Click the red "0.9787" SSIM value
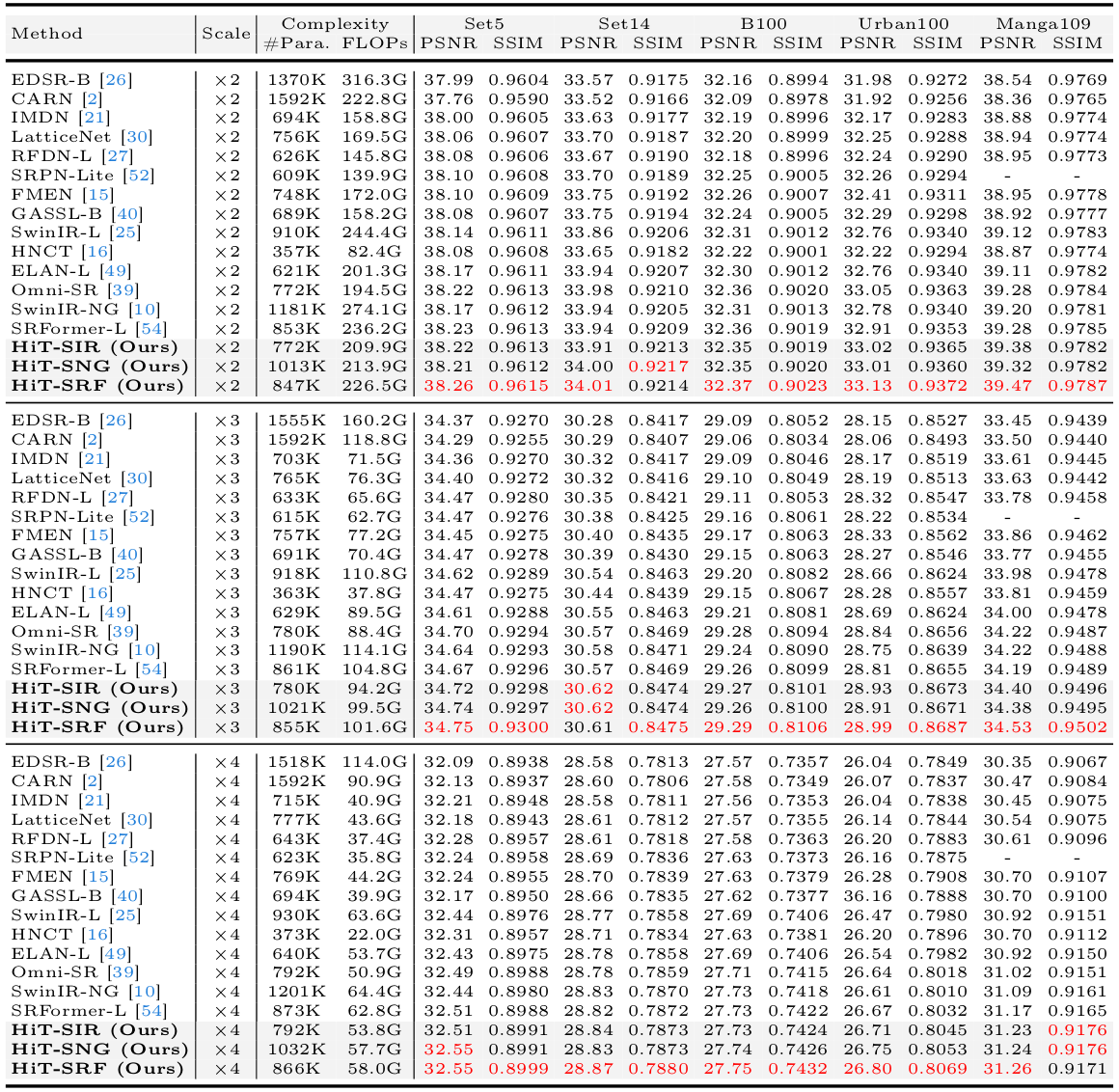Screen dimensions: 1119x1092 (x=1078, y=386)
